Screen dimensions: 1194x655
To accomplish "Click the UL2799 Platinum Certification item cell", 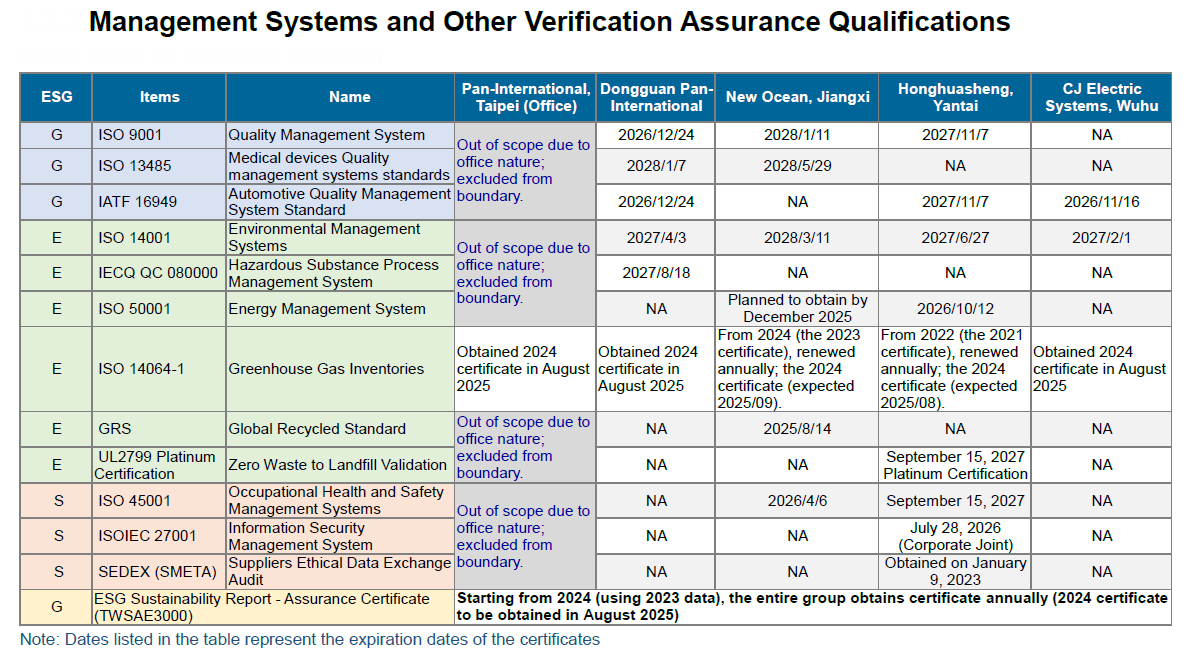I will tap(159, 465).
